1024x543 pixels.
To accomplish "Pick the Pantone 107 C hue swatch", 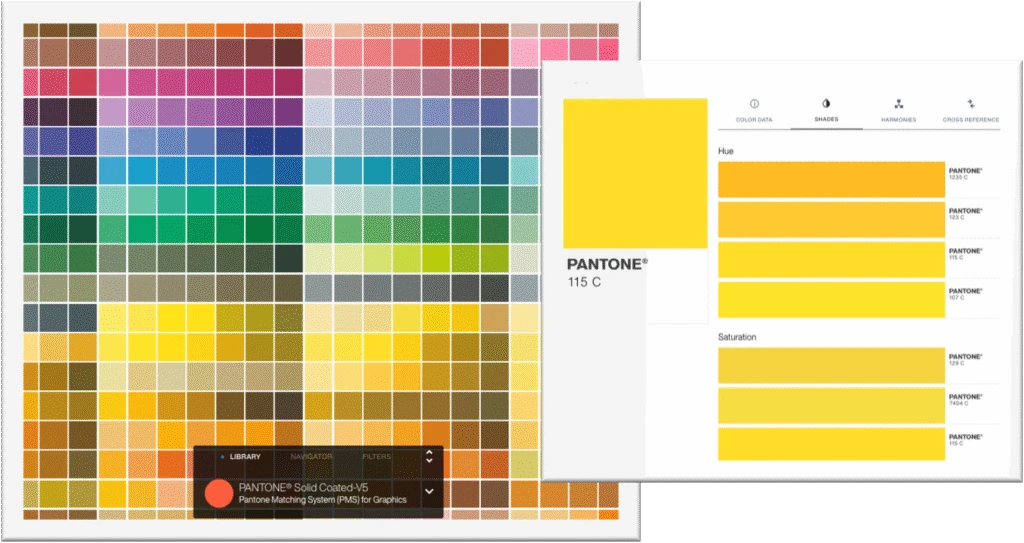I will [831, 299].
